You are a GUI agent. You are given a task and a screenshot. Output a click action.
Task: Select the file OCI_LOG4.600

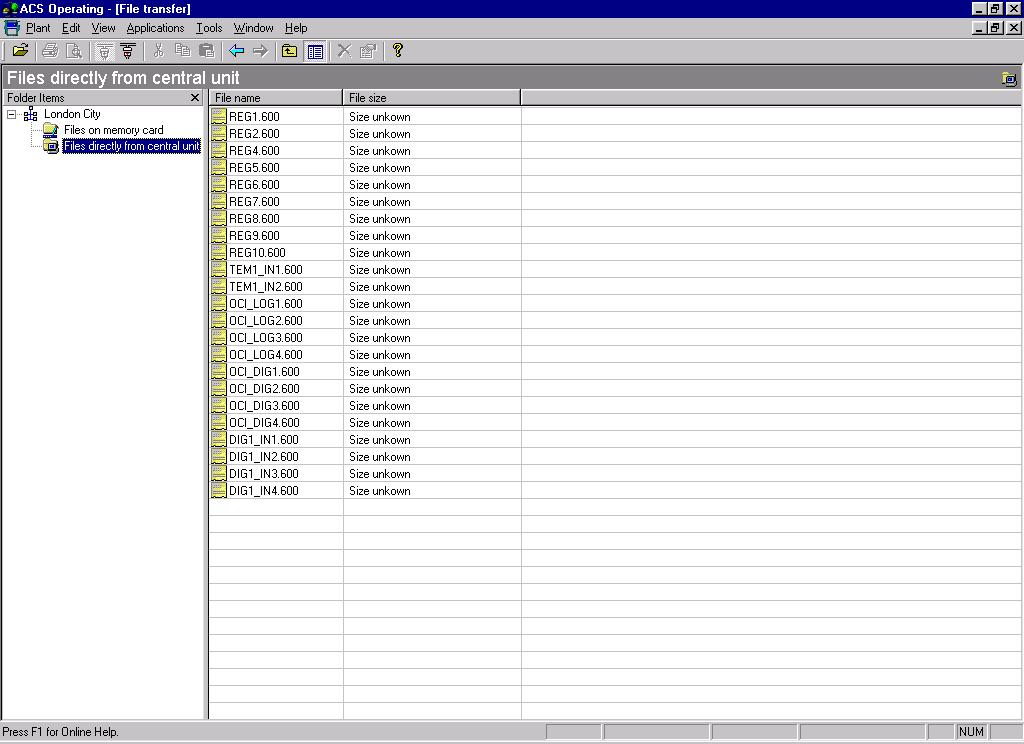[x=266, y=355]
